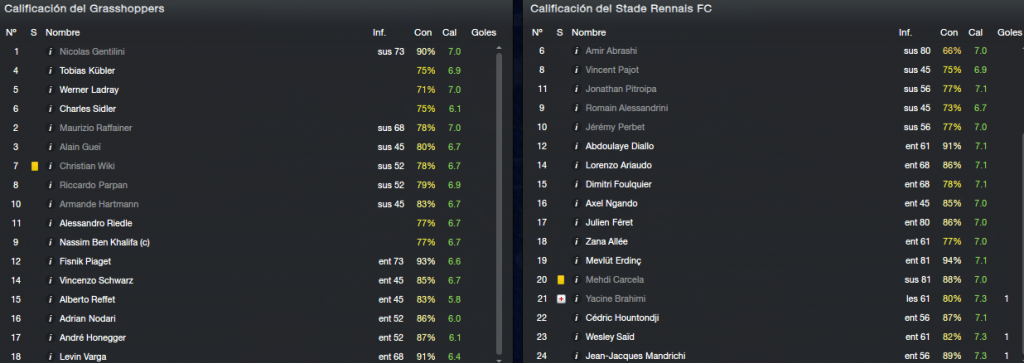Viewport: 1024px width, 363px height.
Task: Open info icon for Wesley Saïd
Action: coord(576,338)
